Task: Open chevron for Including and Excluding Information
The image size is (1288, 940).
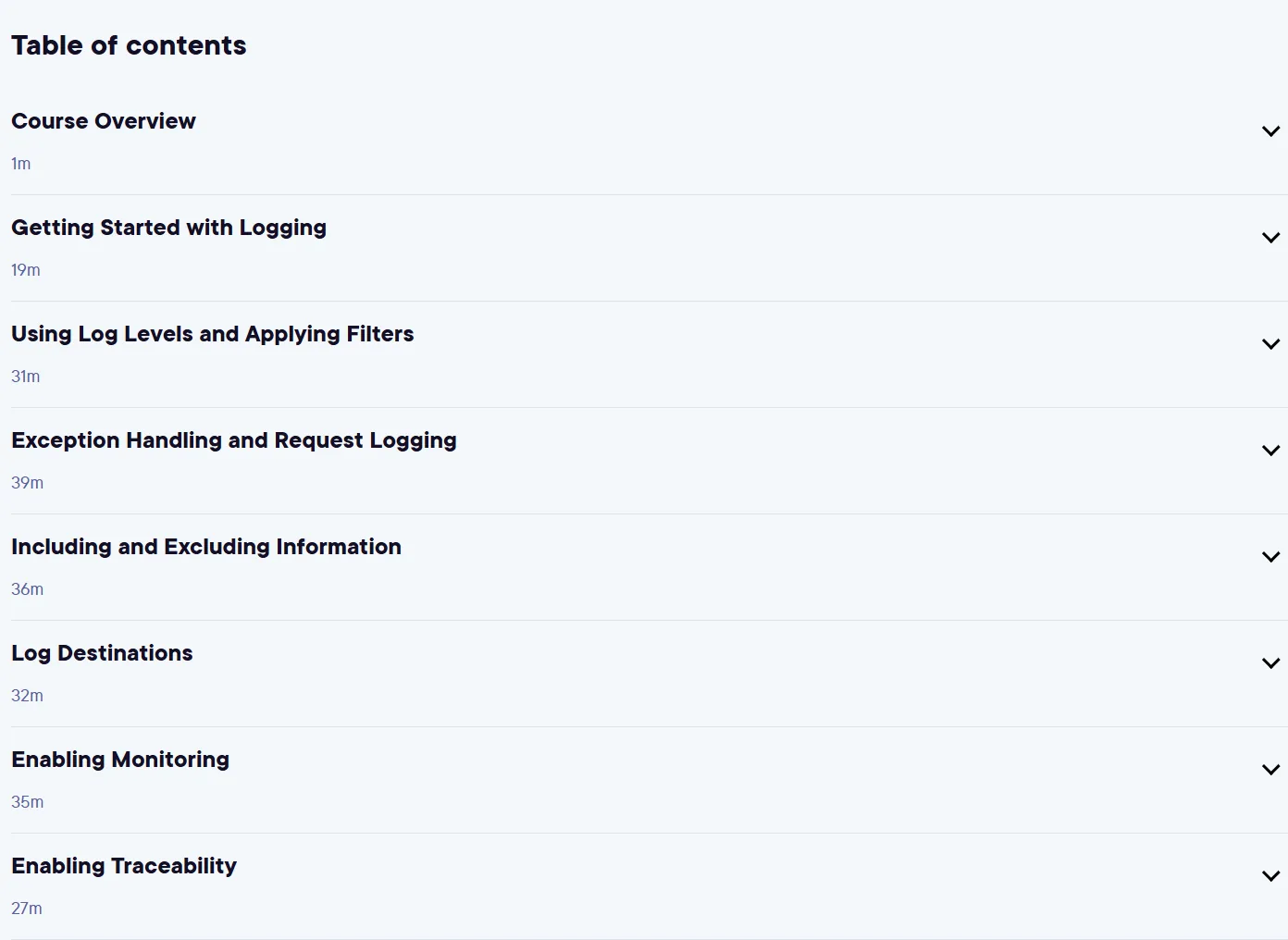Action: pos(1270,557)
